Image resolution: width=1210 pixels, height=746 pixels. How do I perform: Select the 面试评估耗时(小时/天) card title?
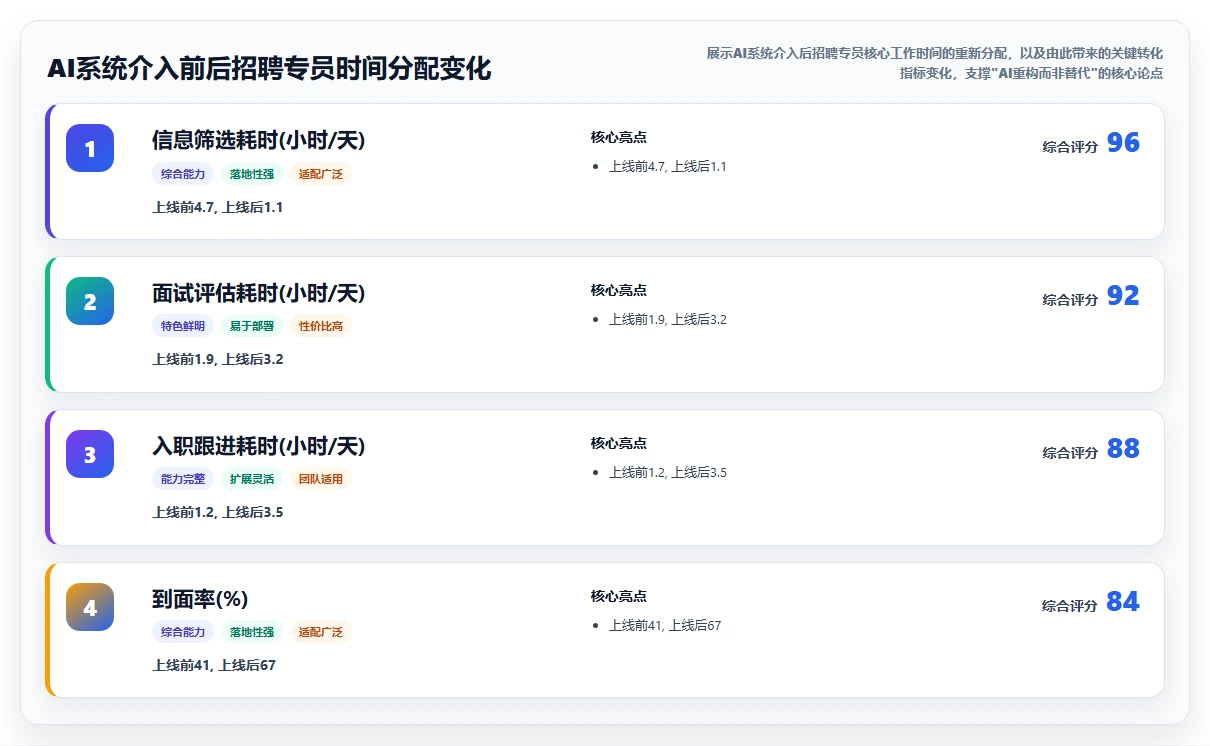pos(258,293)
